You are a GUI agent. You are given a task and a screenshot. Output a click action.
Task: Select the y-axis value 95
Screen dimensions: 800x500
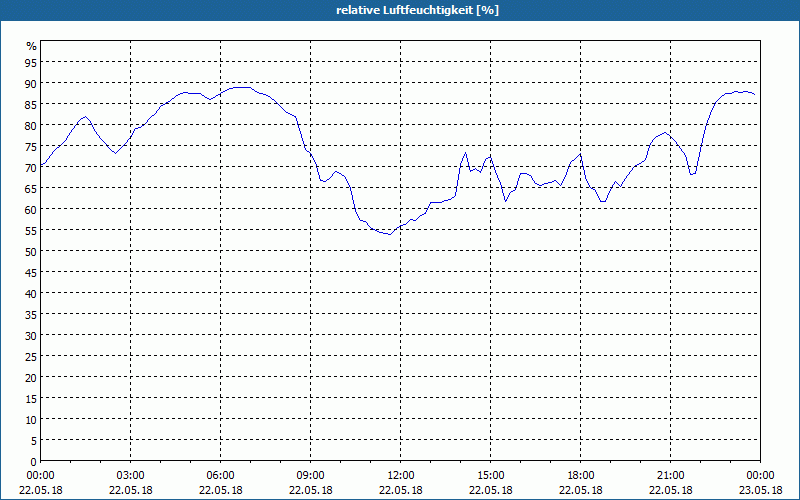point(31,62)
